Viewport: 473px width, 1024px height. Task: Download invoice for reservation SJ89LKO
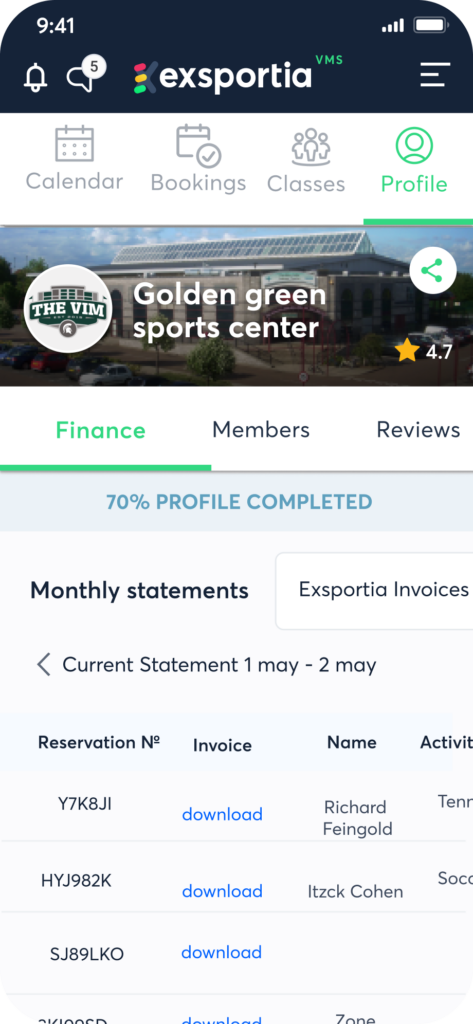[x=221, y=952]
